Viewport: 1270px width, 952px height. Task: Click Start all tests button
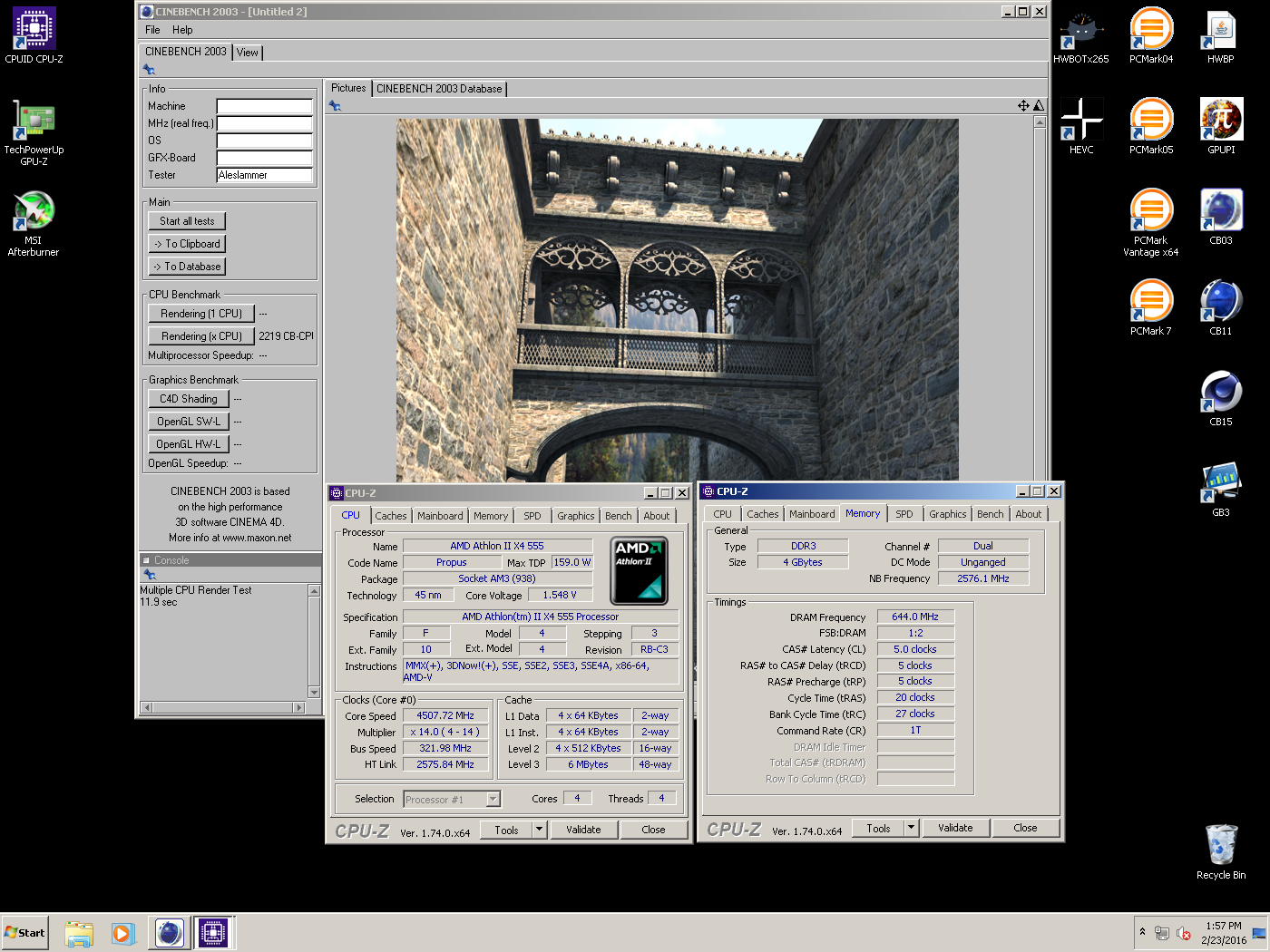pos(187,221)
